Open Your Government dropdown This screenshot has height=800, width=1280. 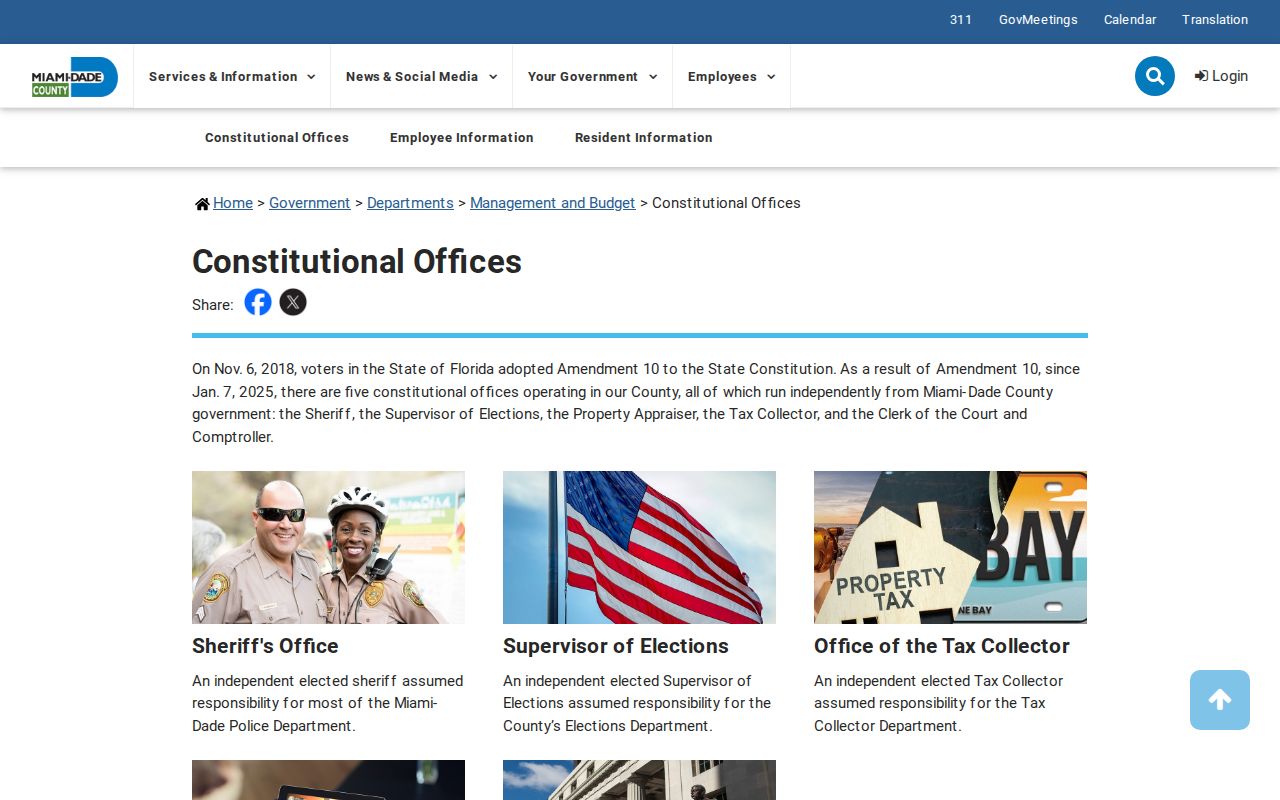coord(593,77)
